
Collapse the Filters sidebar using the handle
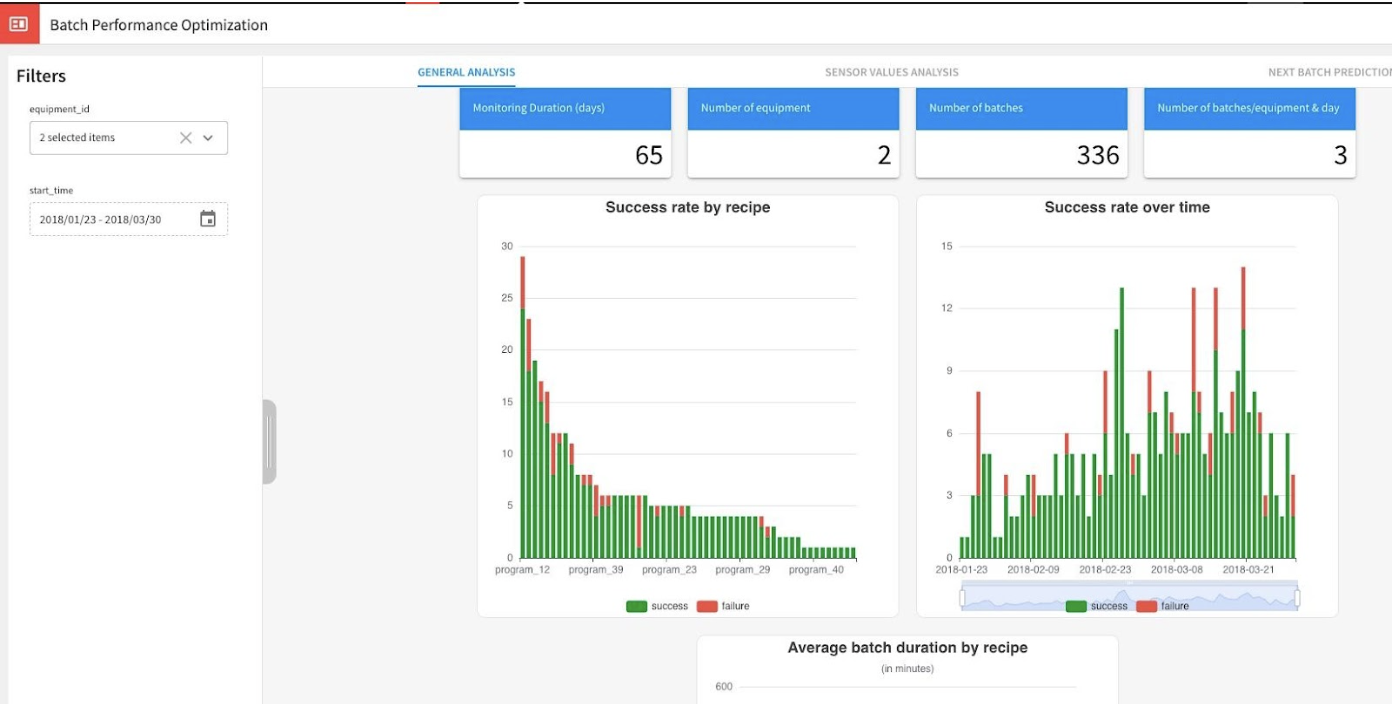pyautogui.click(x=268, y=438)
